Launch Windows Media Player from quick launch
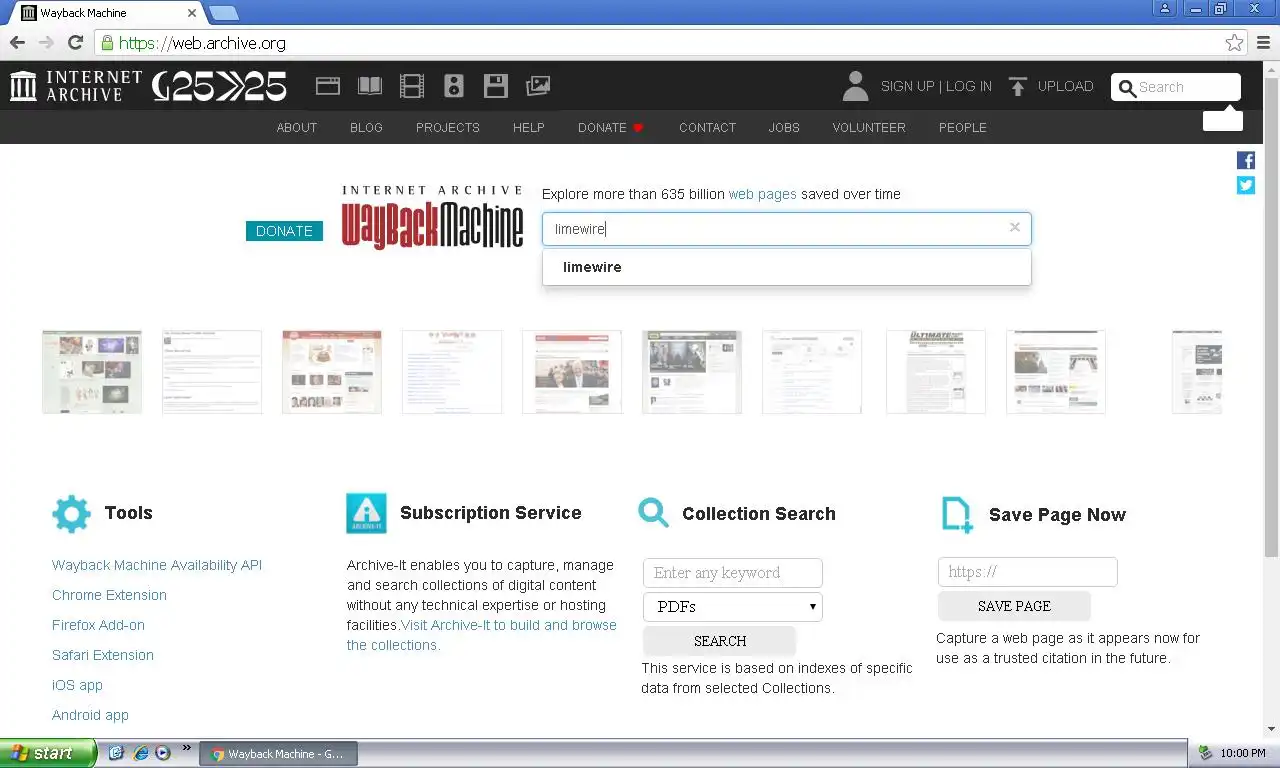Image resolution: width=1280 pixels, height=768 pixels. [x=162, y=753]
